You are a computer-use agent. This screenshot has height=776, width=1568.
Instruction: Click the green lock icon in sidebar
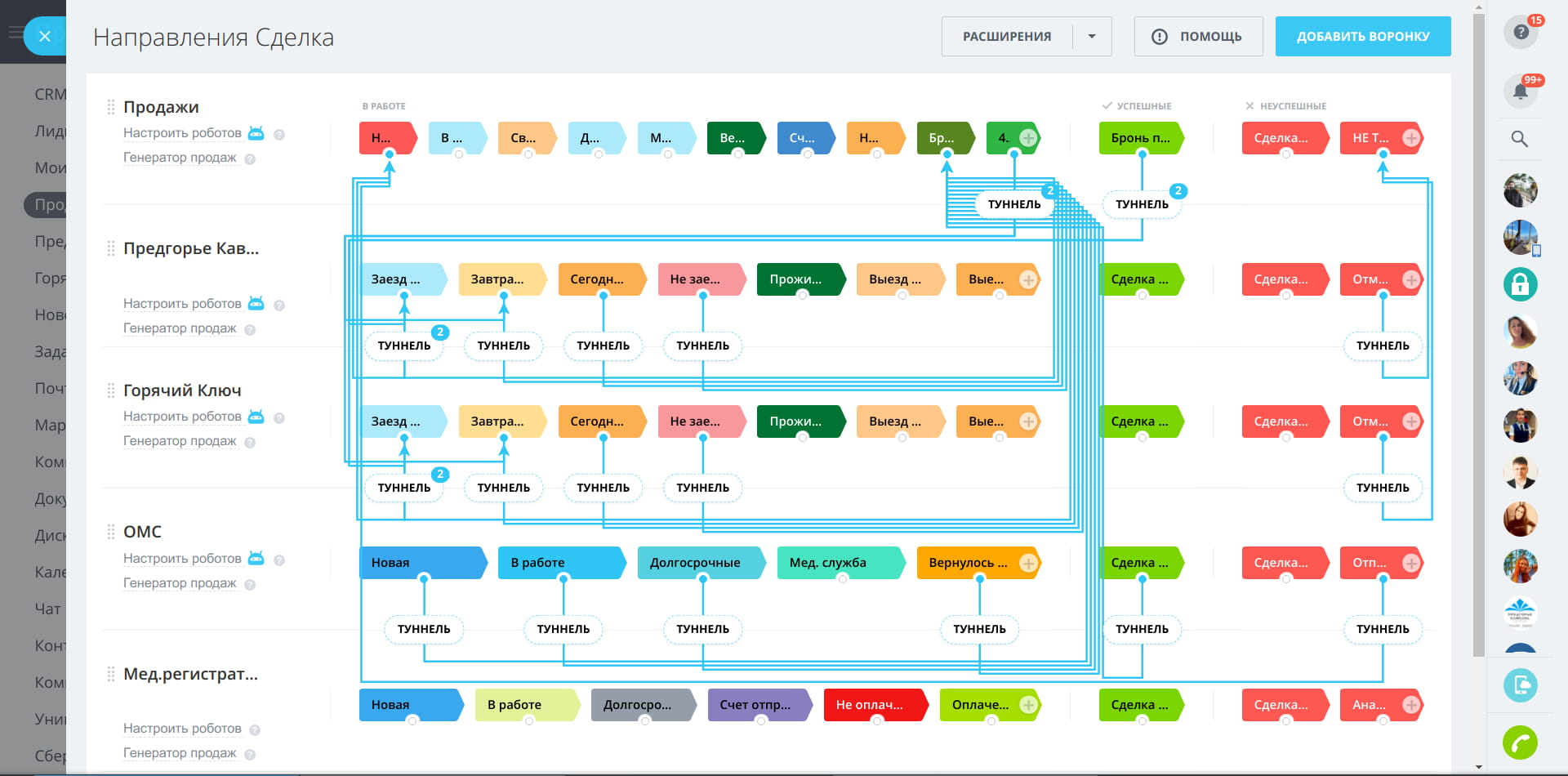(x=1520, y=284)
